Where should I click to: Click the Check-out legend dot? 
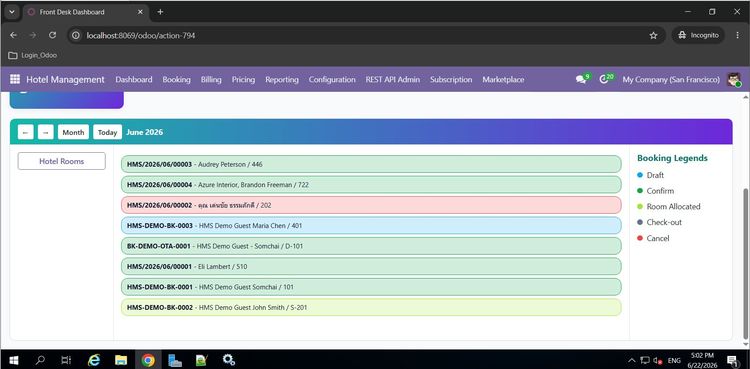(640, 223)
